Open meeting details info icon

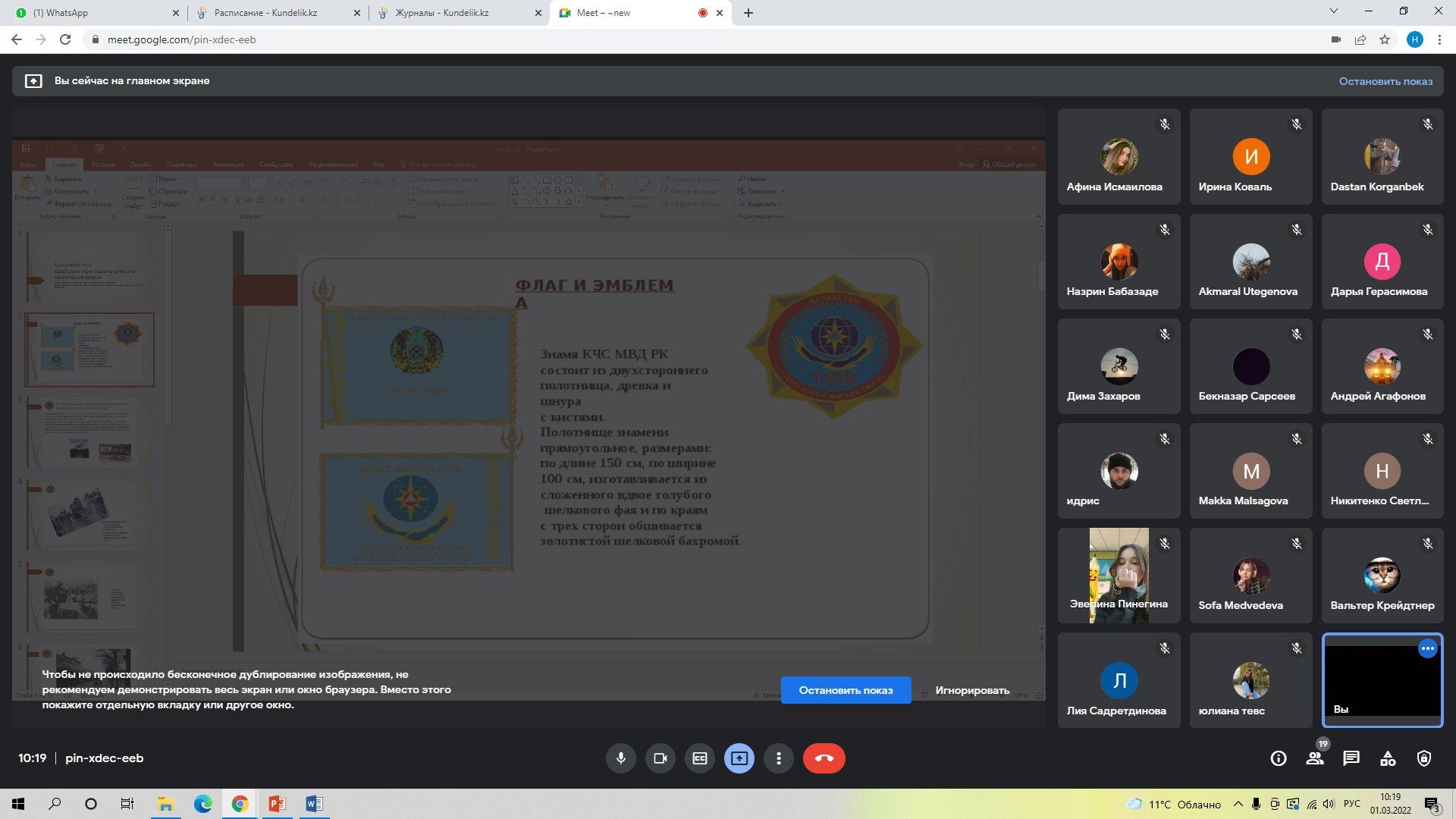tap(1279, 758)
